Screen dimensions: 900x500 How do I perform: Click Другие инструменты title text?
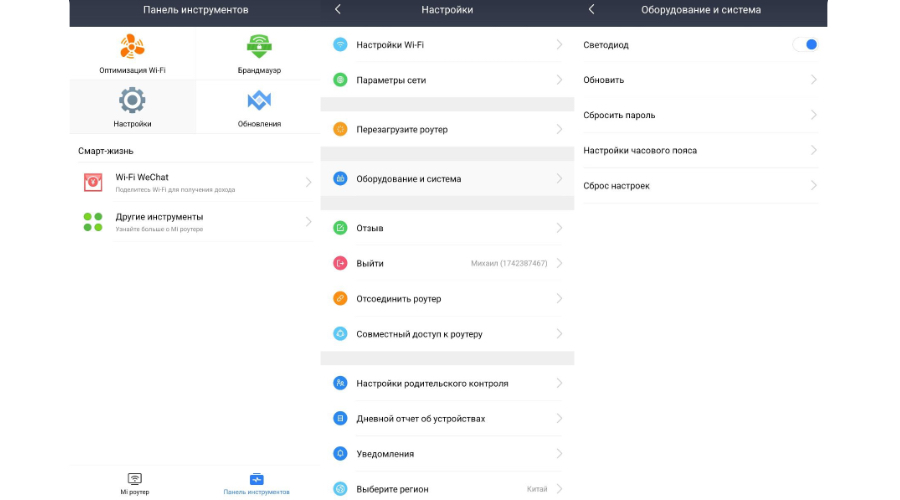pyautogui.click(x=159, y=217)
